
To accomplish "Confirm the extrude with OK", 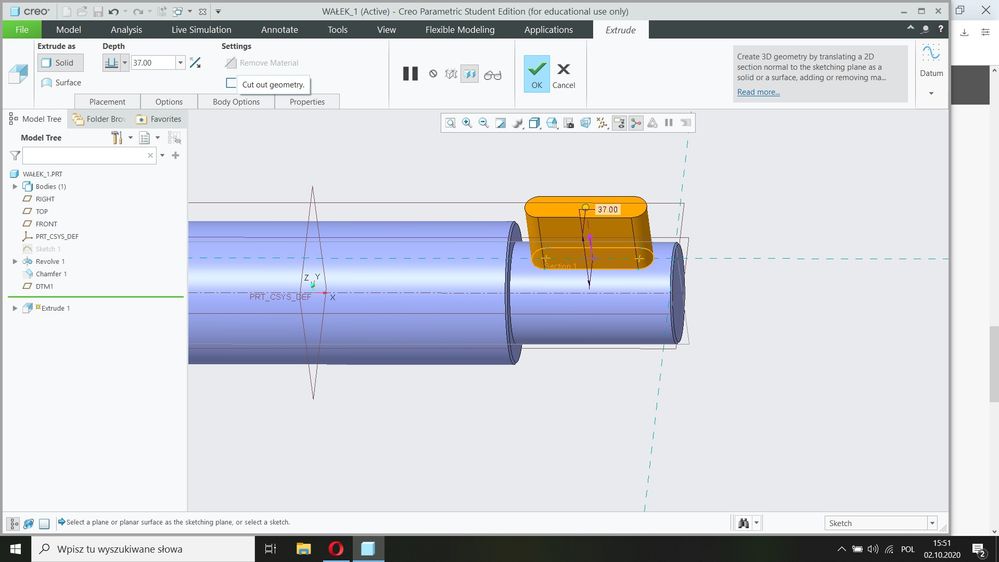I will 536,73.
